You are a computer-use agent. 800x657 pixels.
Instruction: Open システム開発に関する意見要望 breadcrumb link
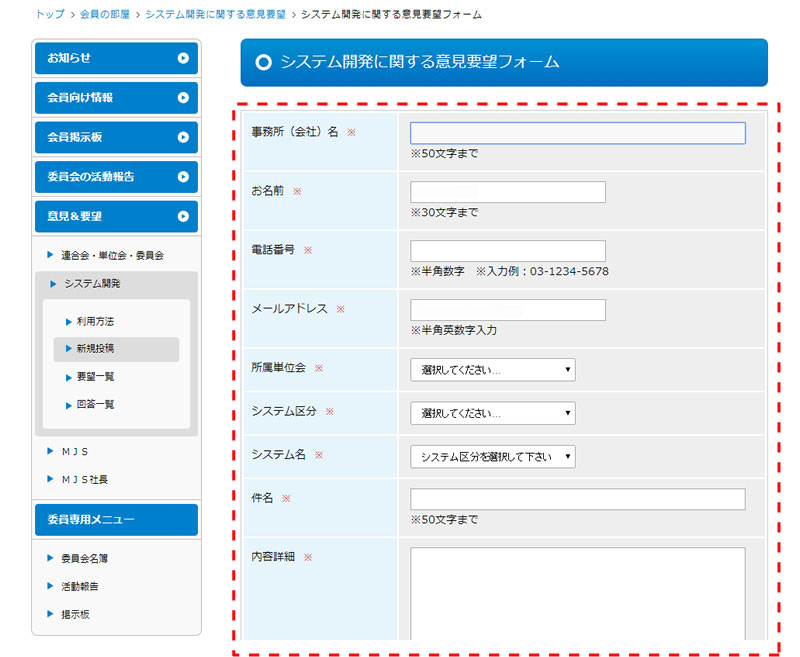tap(215, 14)
